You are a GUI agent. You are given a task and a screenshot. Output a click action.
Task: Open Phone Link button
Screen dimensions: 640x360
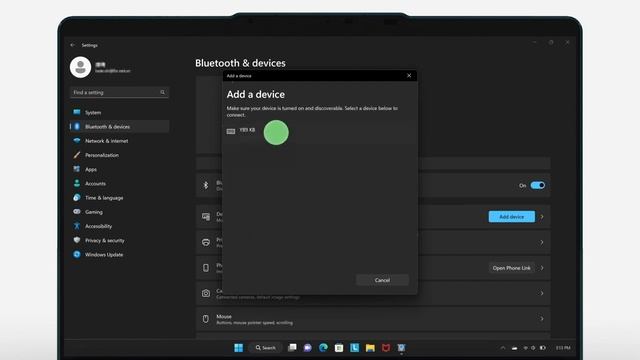tap(511, 268)
